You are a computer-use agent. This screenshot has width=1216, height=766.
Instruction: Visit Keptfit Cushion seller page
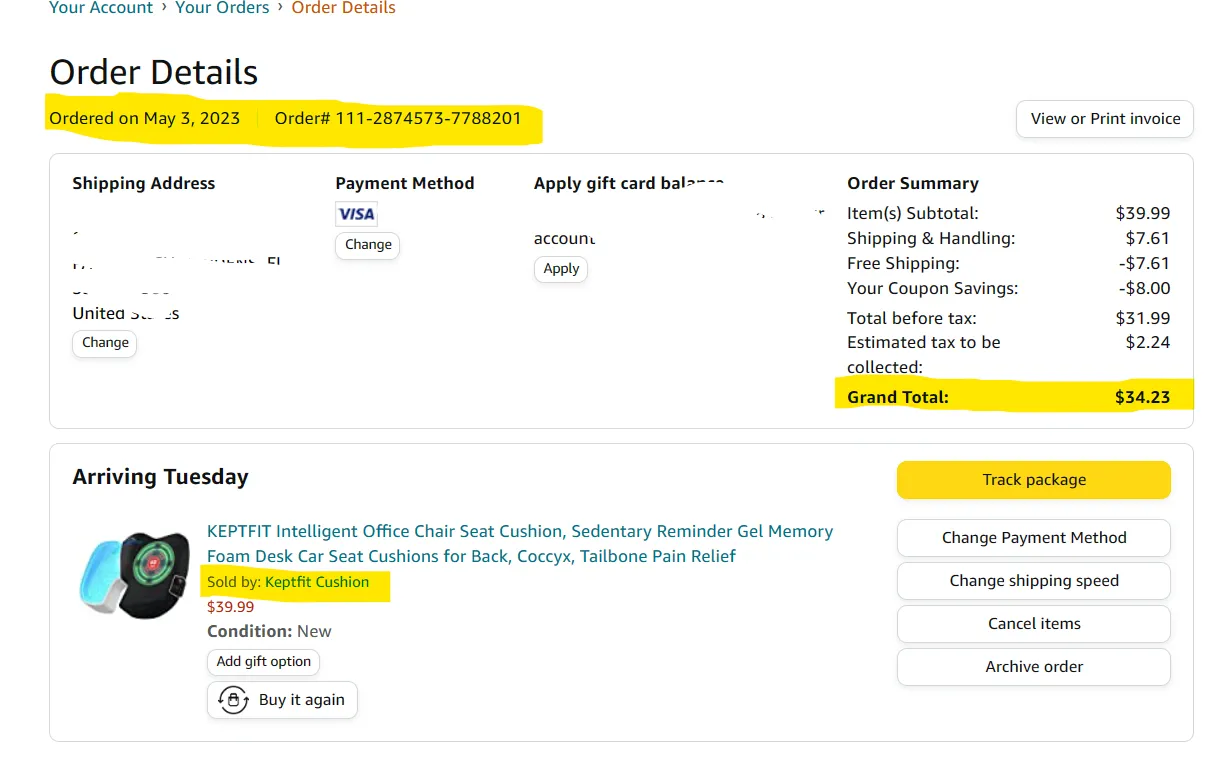317,582
